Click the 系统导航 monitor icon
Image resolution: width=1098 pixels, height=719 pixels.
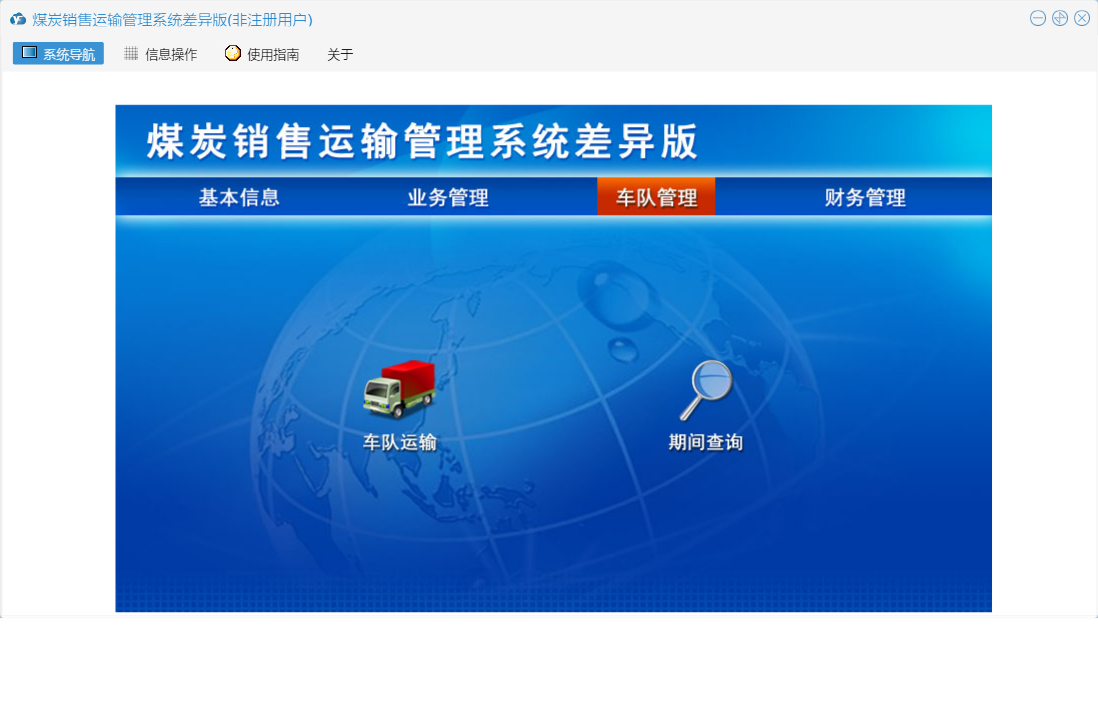click(29, 53)
